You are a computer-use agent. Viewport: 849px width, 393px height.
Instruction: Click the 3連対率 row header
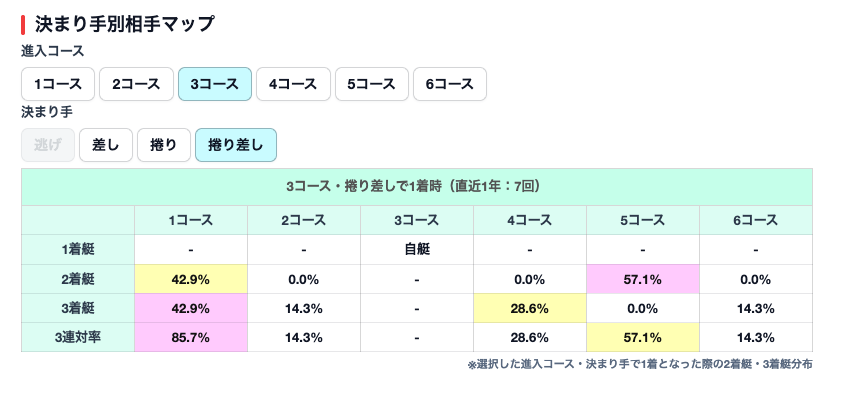(78, 338)
